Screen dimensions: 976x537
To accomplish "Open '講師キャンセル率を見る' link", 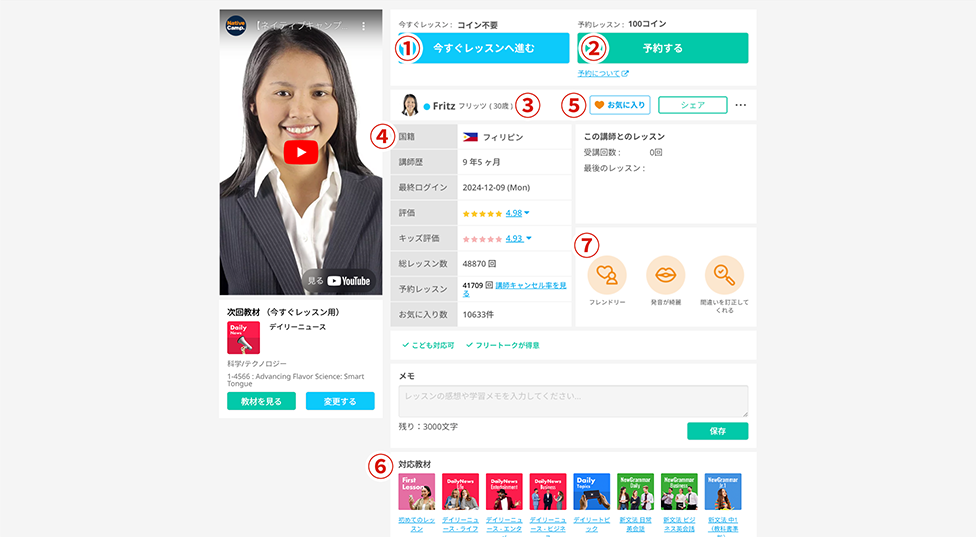I will [x=514, y=289].
